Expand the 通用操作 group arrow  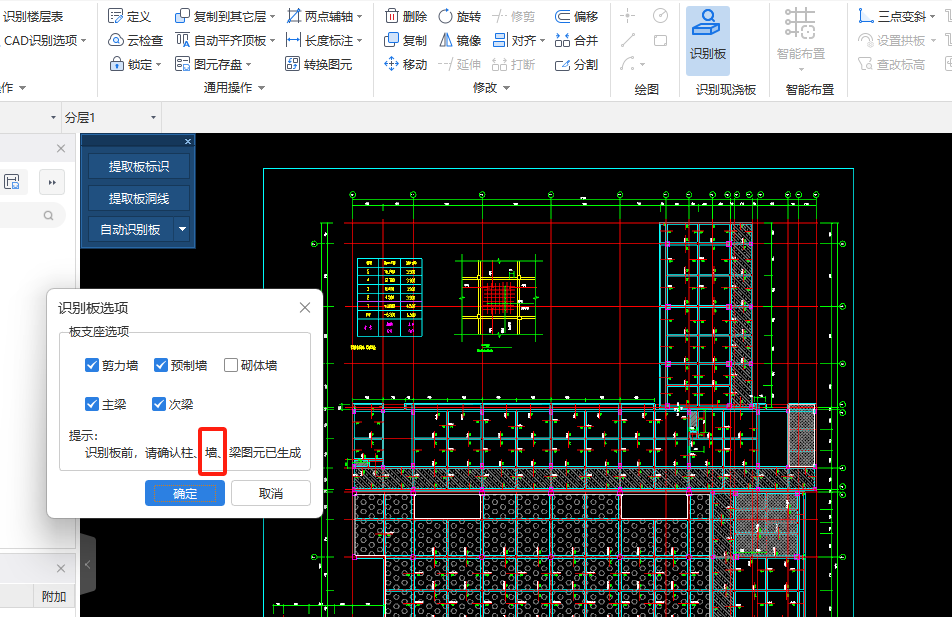coord(262,88)
